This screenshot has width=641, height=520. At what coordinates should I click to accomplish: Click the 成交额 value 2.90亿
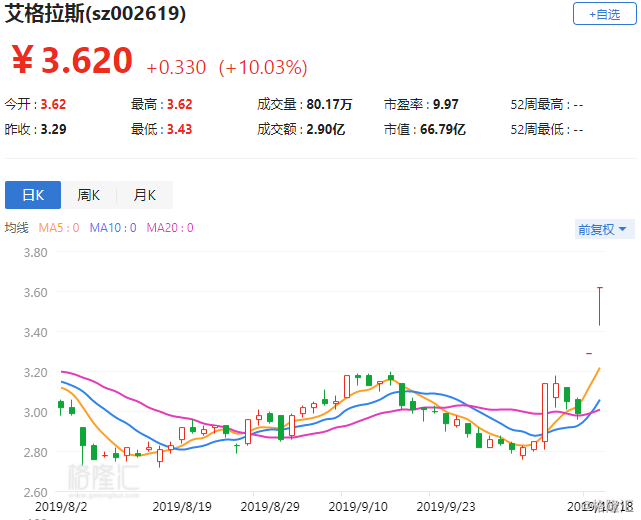coord(326,130)
